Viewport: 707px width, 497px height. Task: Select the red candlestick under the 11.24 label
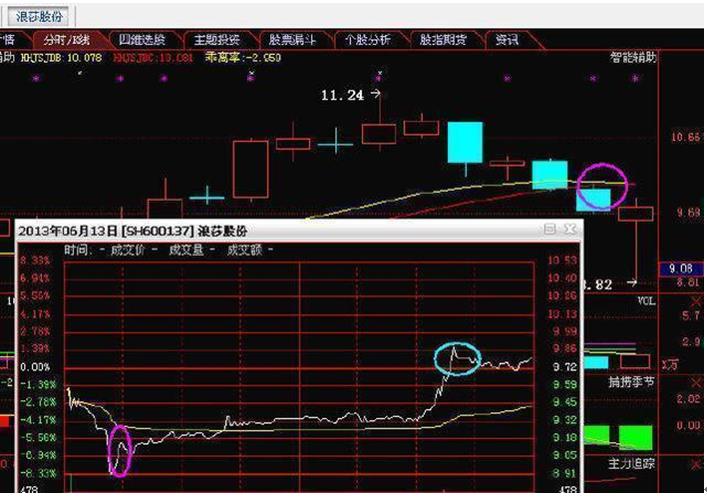coord(379,134)
